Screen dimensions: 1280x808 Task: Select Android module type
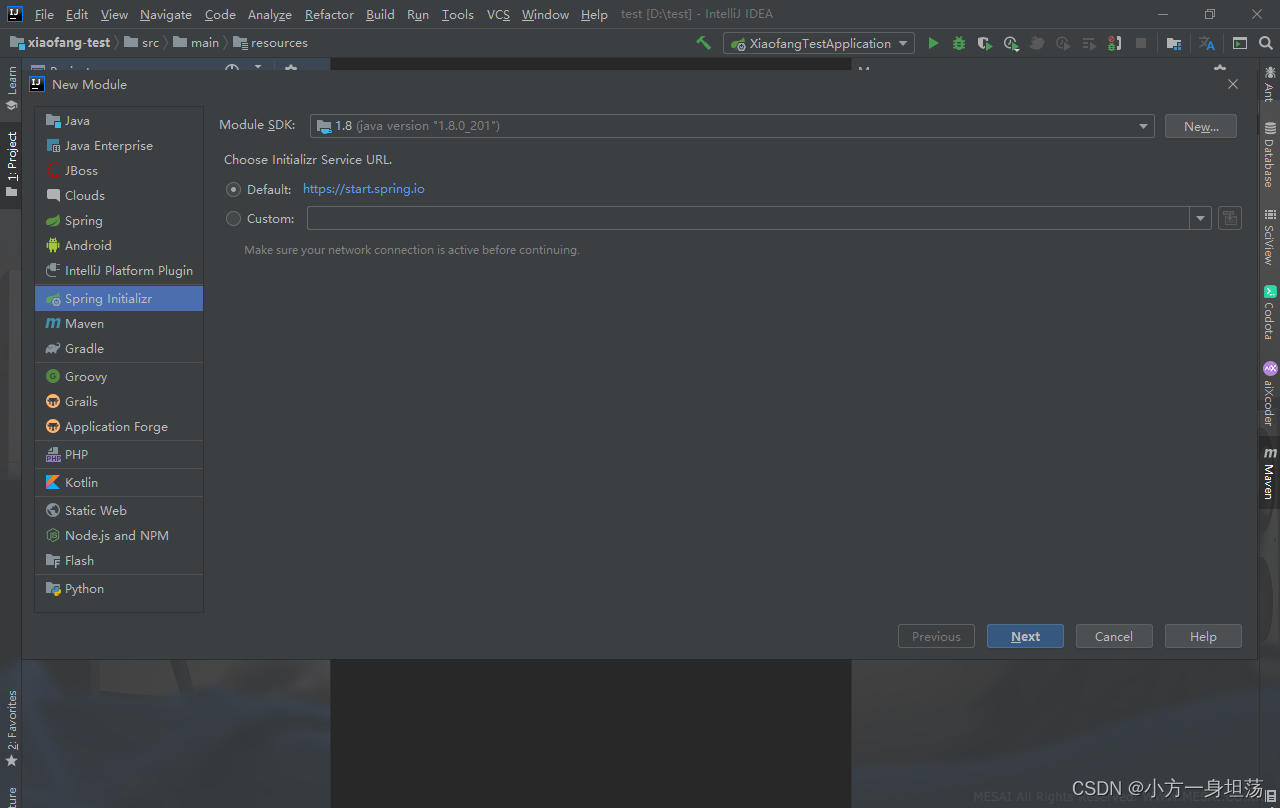tap(119, 245)
